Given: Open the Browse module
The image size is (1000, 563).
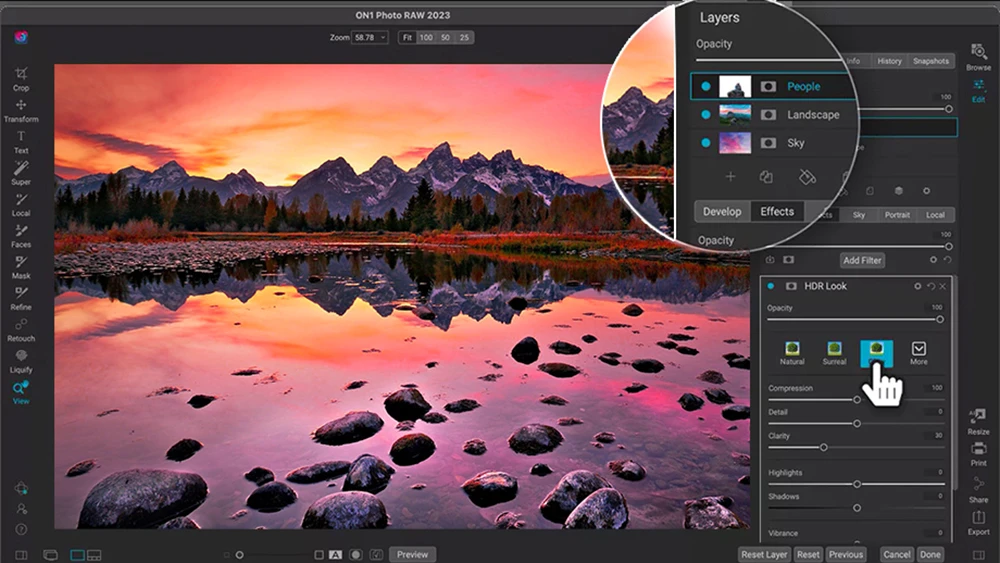Looking at the screenshot, I should 978,57.
